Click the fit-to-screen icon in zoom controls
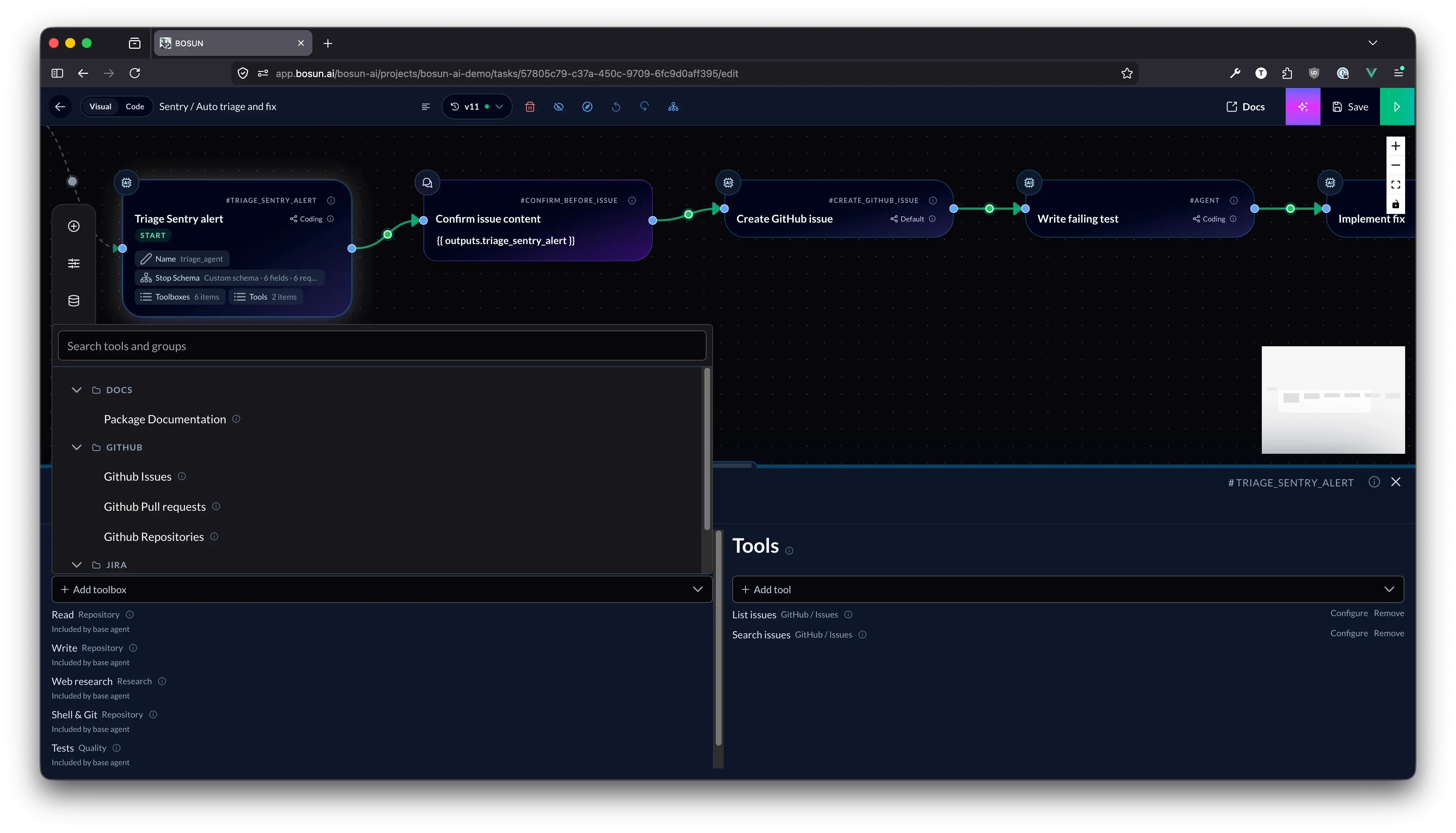 [1395, 184]
